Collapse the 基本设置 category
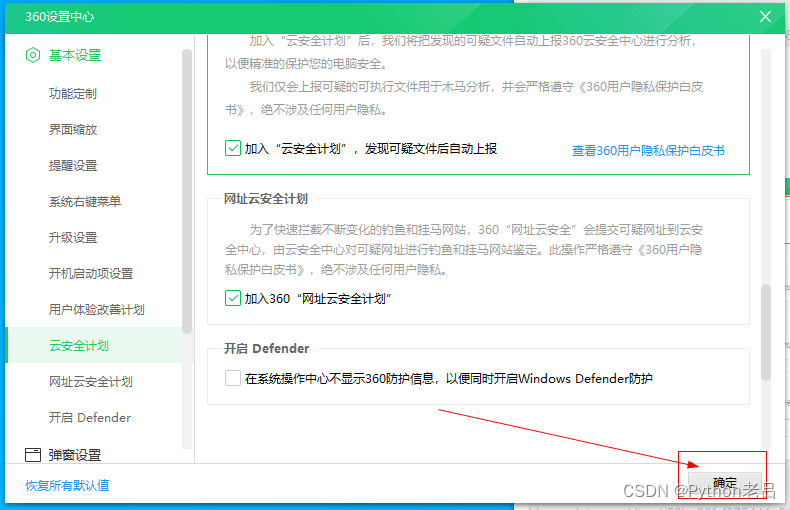 (75, 55)
